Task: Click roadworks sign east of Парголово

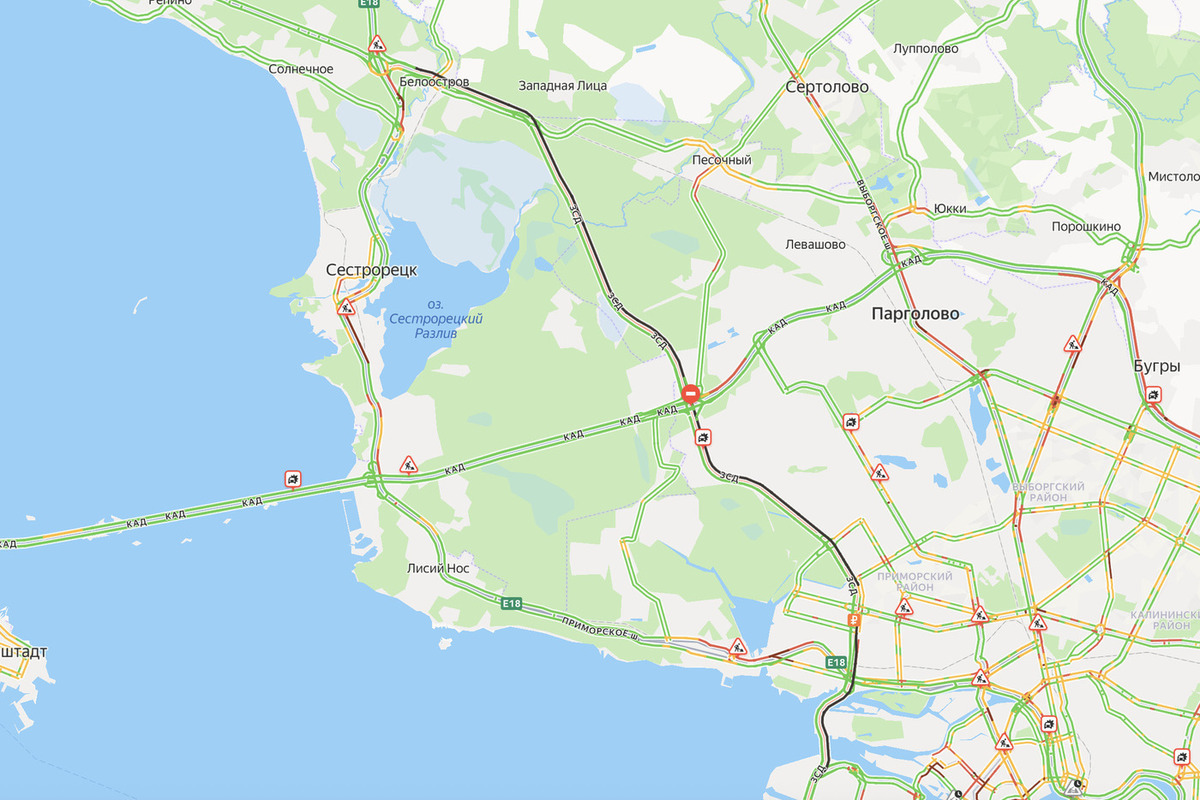Action: [1072, 344]
